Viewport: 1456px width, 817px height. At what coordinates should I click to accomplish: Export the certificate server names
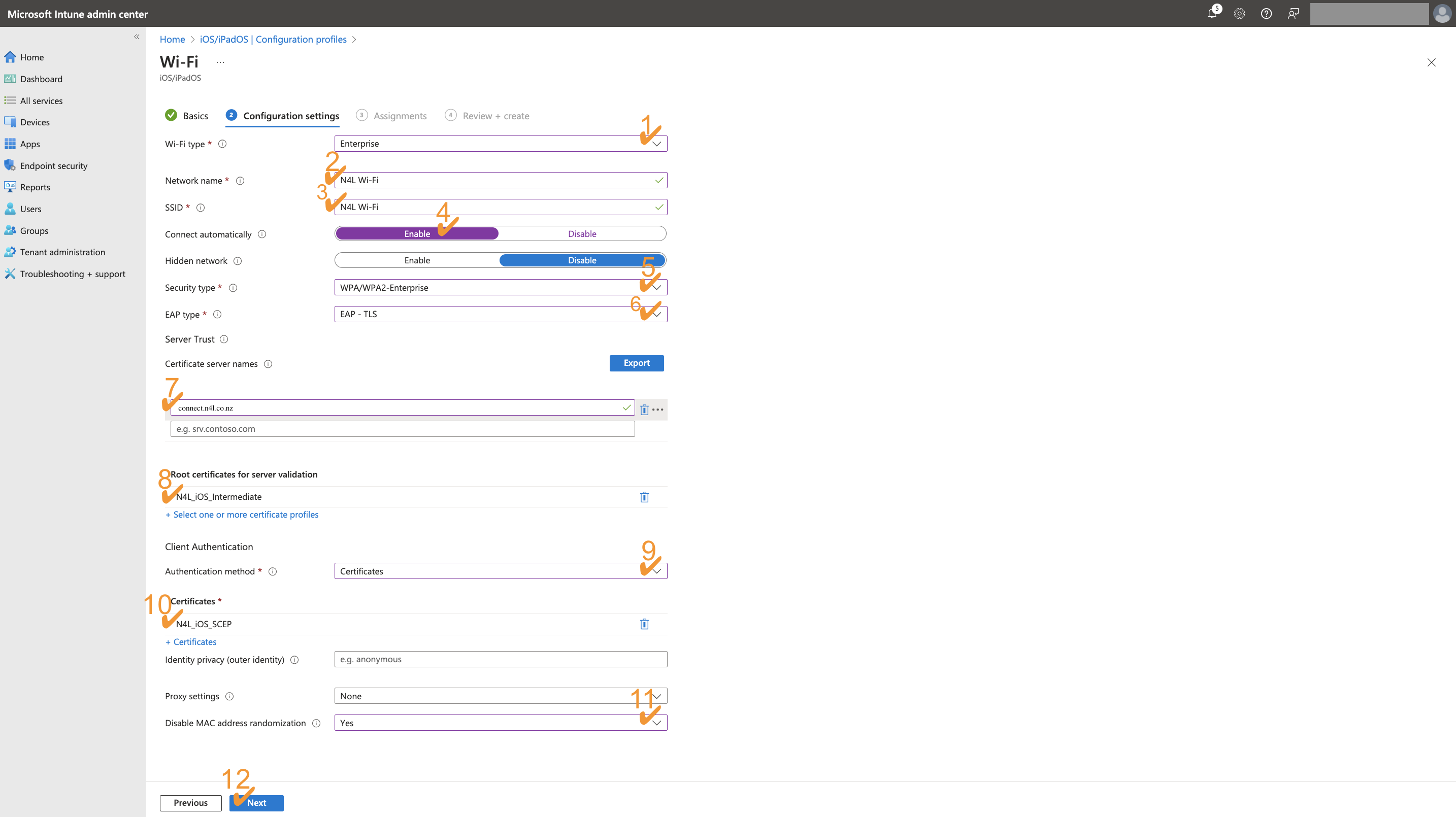[637, 363]
